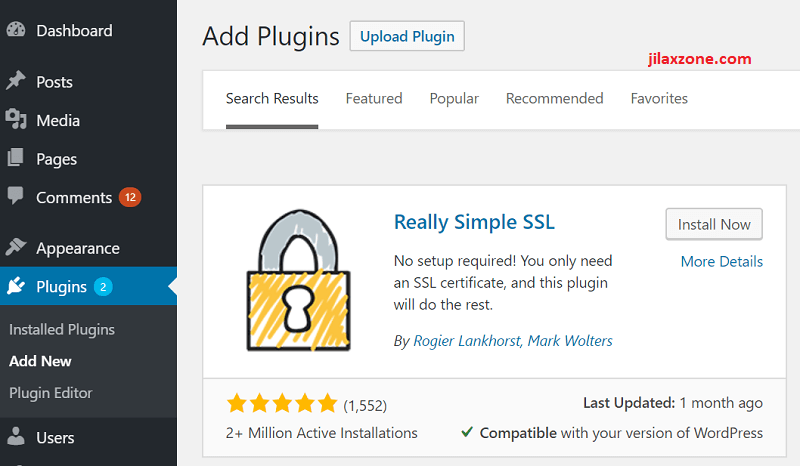Image resolution: width=800 pixels, height=466 pixels.
Task: Open the Really Simple SSL title link
Action: tap(474, 222)
